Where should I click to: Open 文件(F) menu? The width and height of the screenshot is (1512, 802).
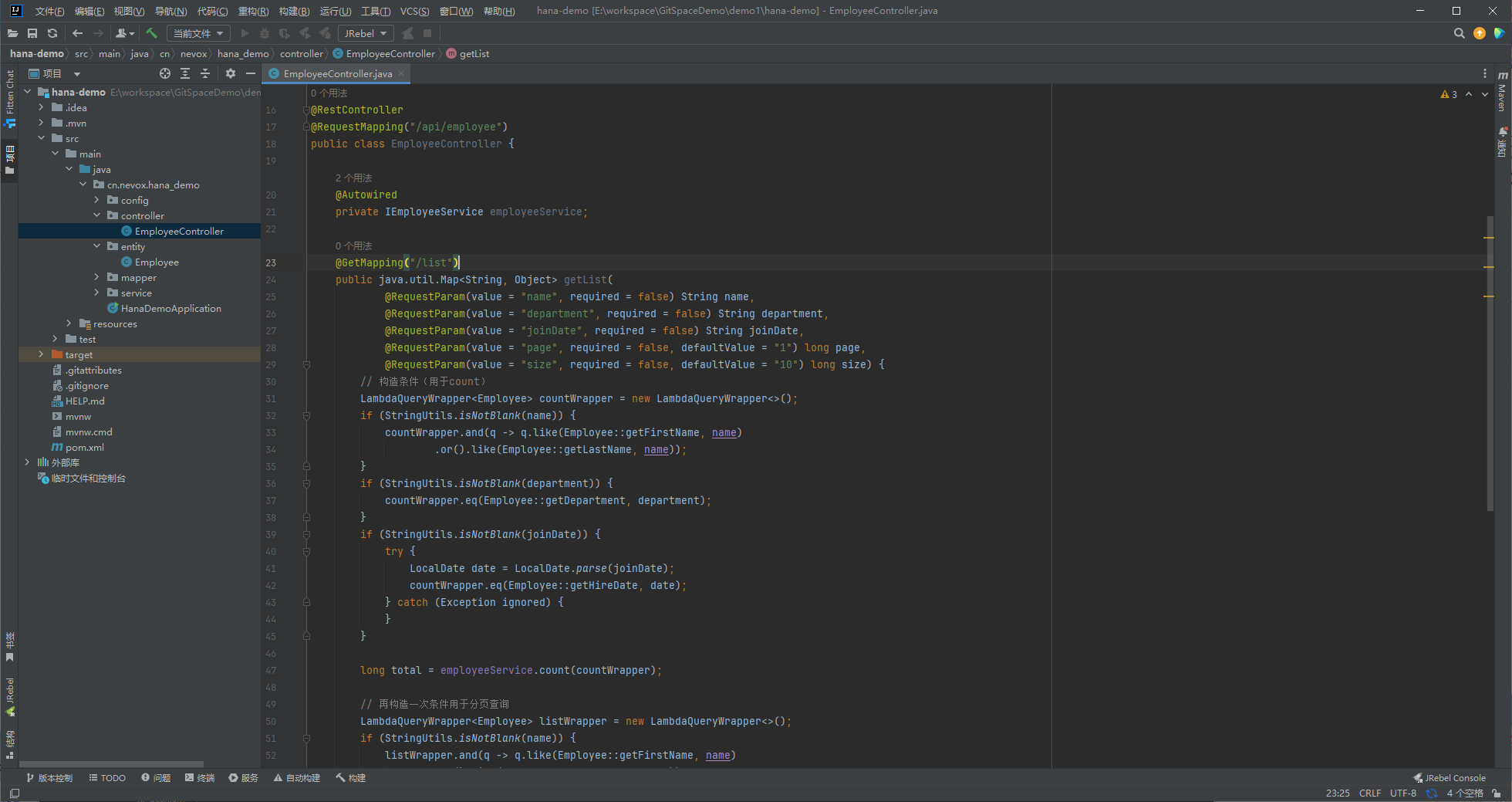point(49,11)
